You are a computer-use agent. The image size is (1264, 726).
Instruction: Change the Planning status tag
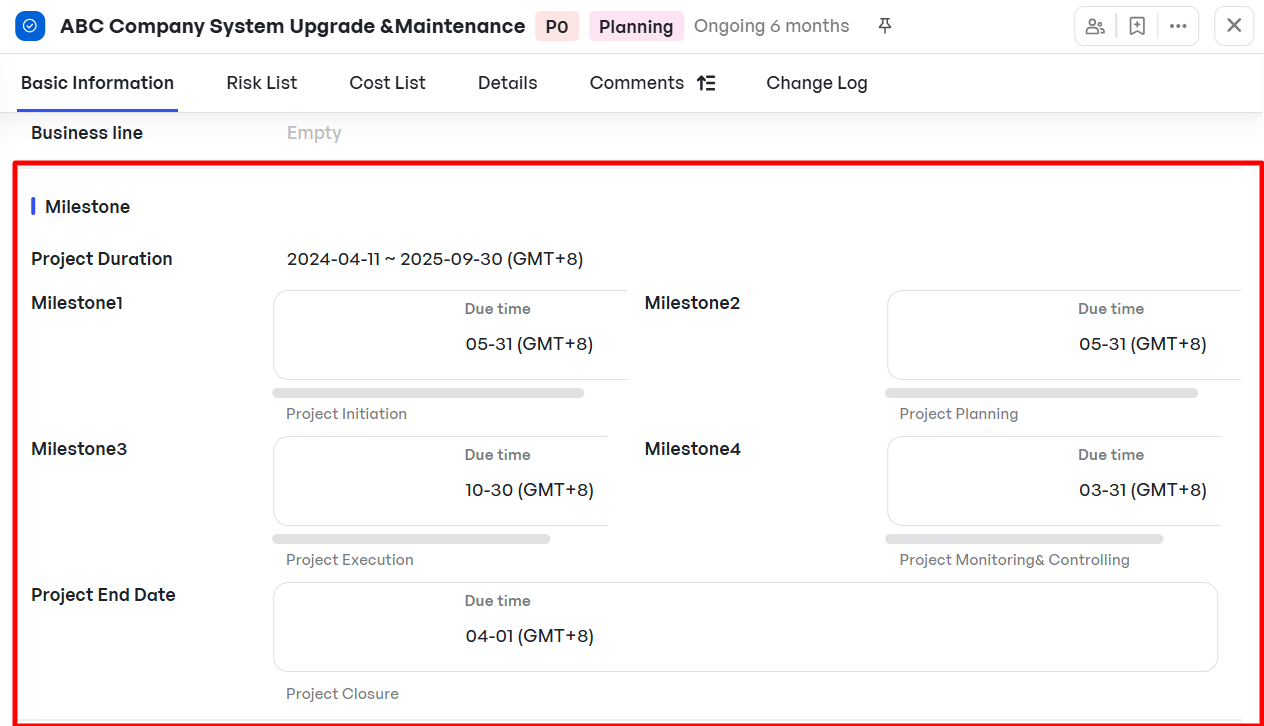click(x=636, y=27)
